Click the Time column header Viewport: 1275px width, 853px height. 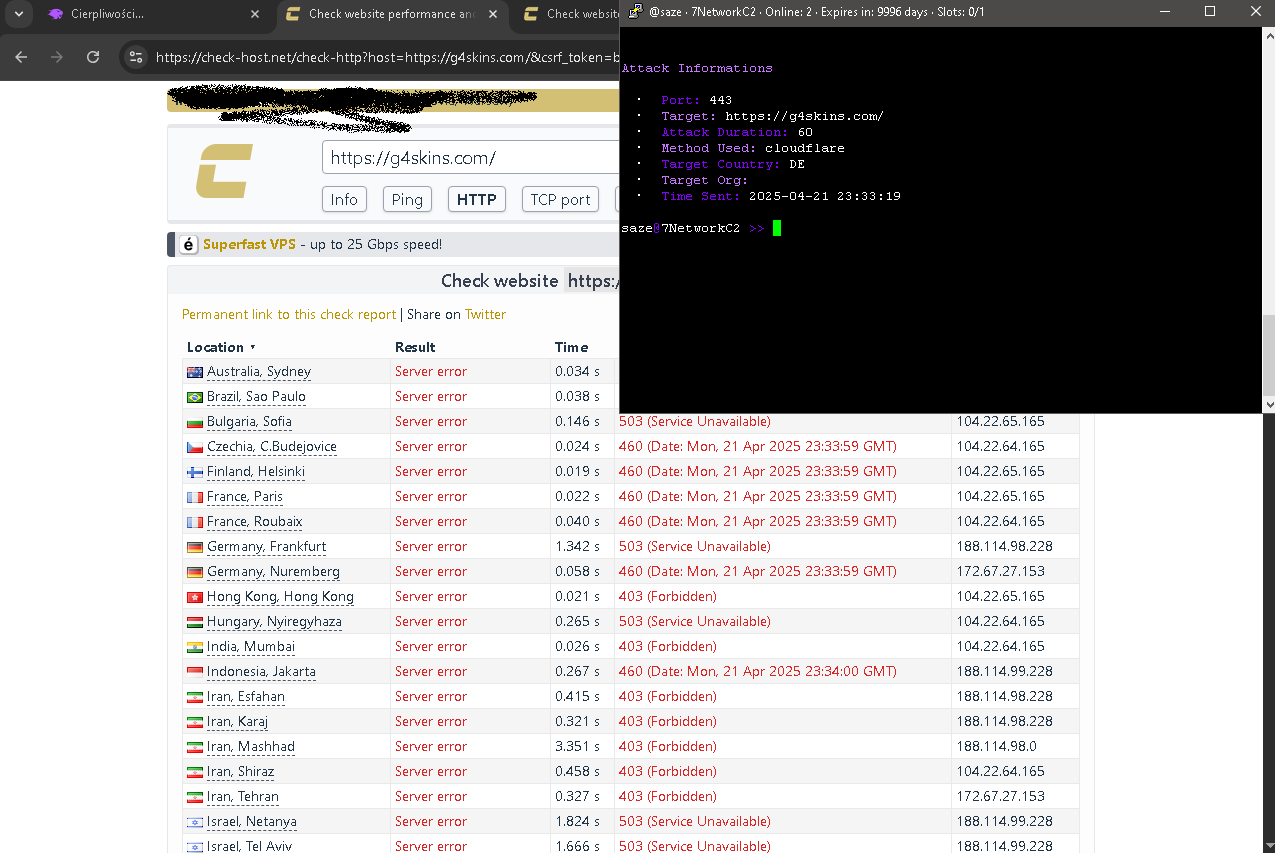(x=572, y=347)
